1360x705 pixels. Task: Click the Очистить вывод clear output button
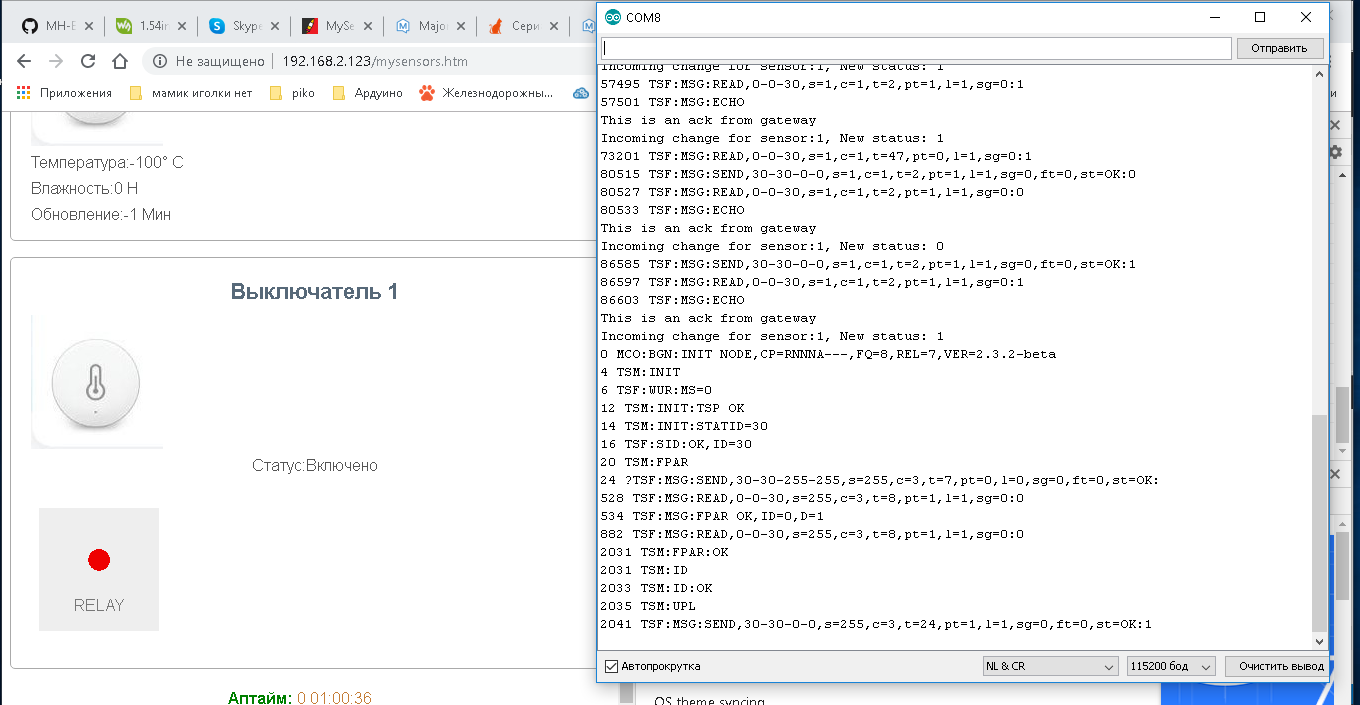click(1280, 666)
